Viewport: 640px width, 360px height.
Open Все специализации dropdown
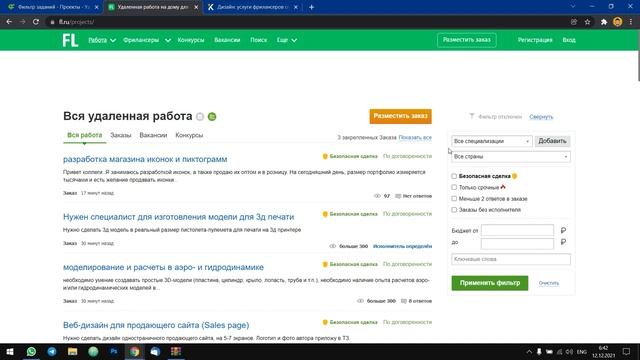click(491, 141)
